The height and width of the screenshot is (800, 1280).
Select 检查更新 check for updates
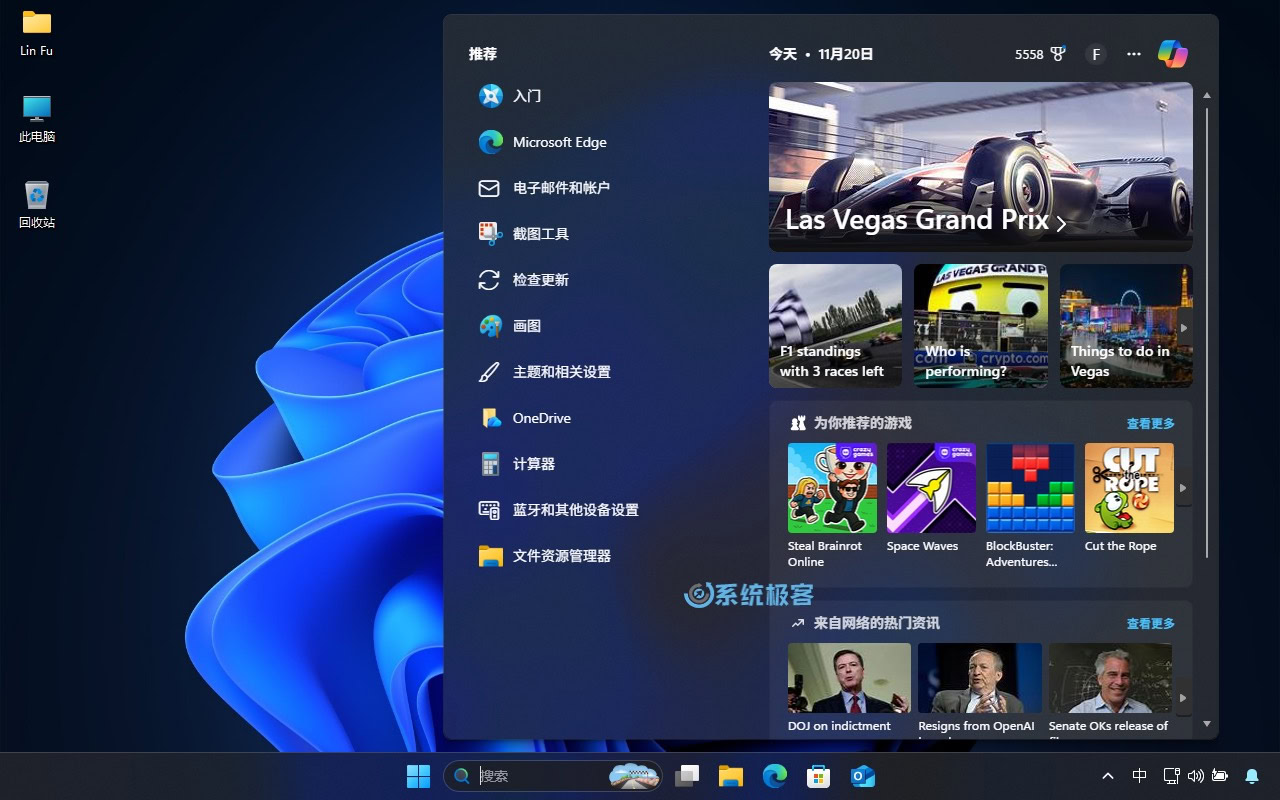[x=540, y=280]
